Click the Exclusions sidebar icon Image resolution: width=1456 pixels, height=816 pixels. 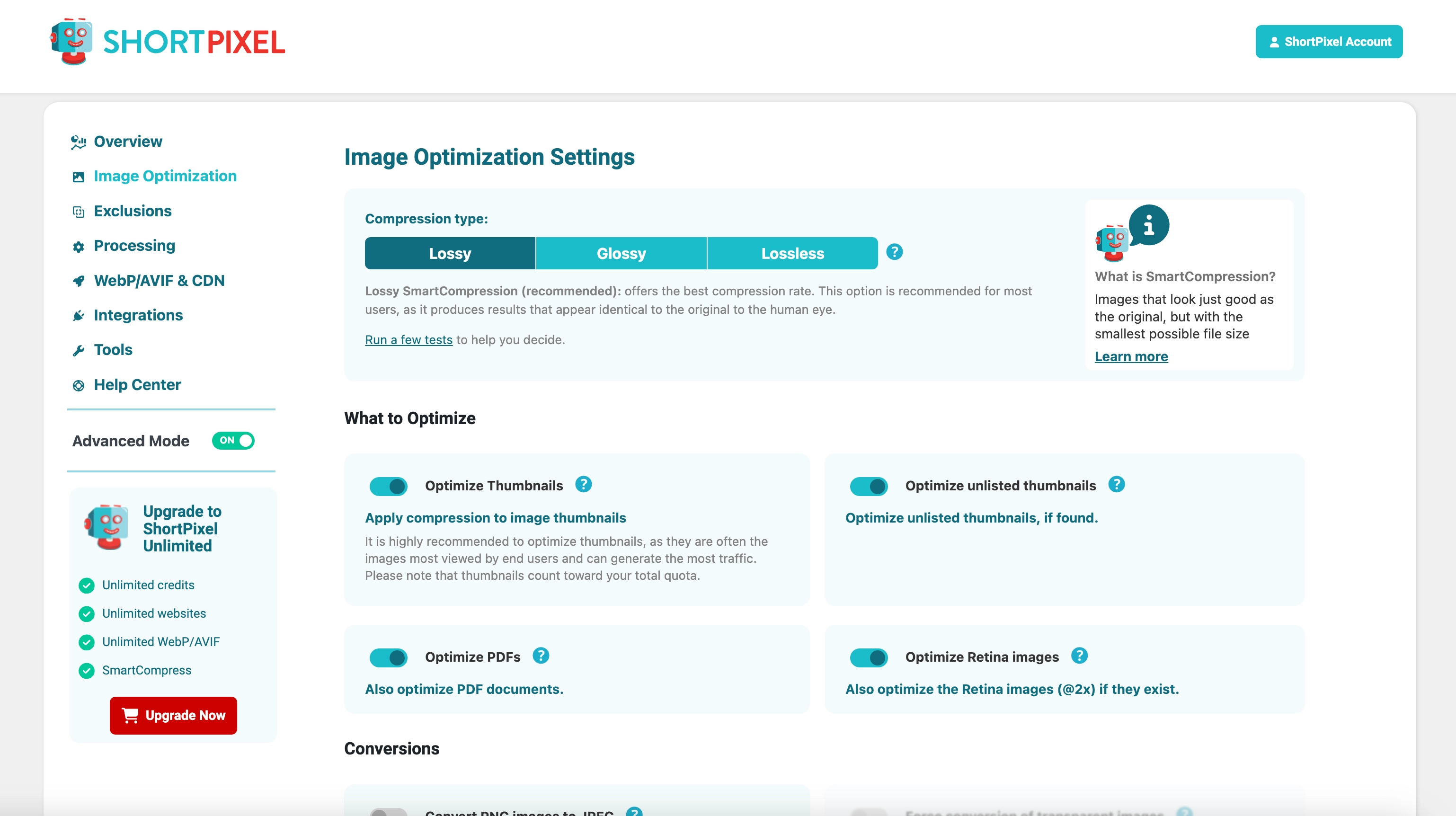[79, 212]
